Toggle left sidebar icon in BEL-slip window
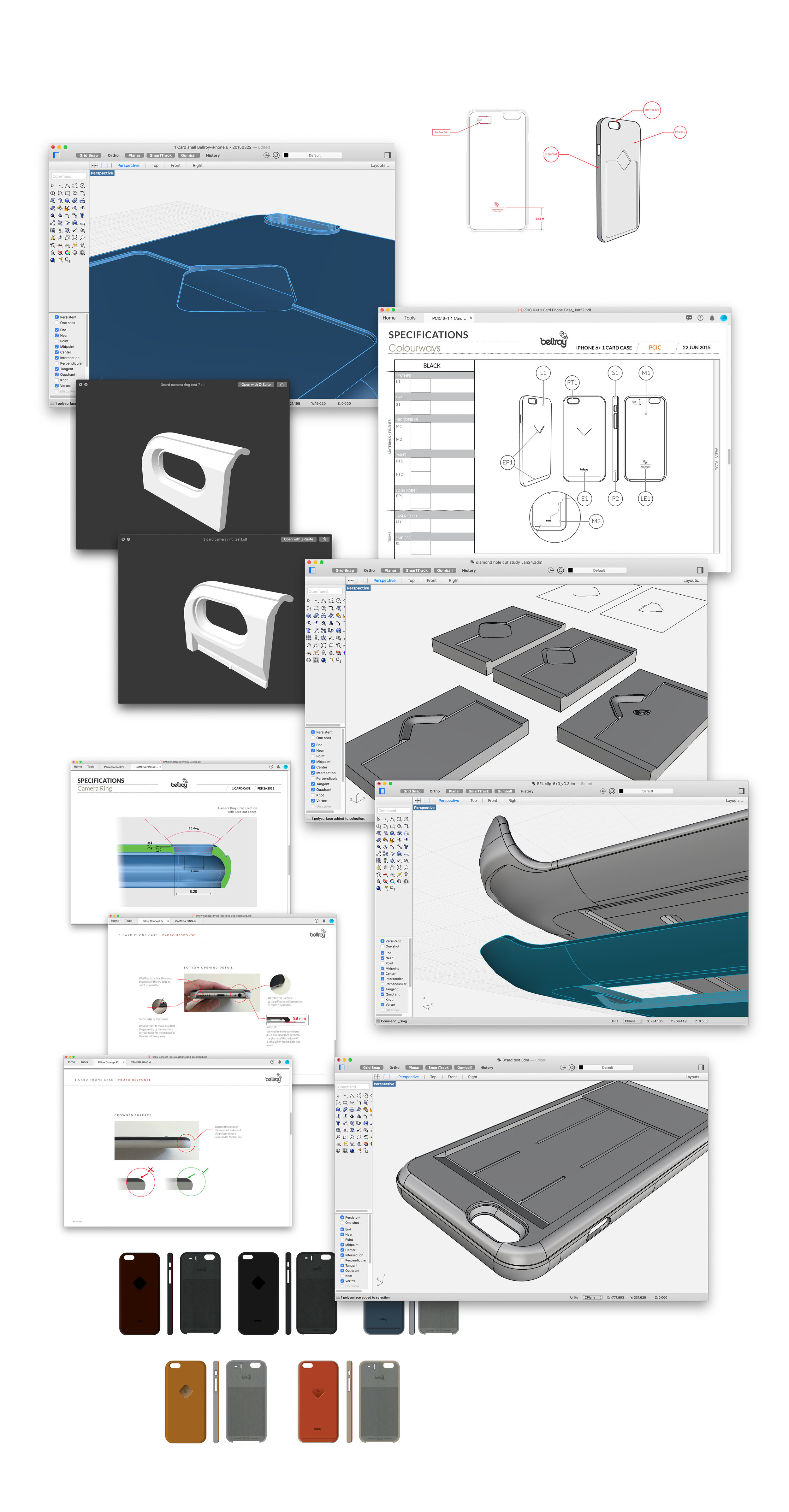 [x=382, y=791]
